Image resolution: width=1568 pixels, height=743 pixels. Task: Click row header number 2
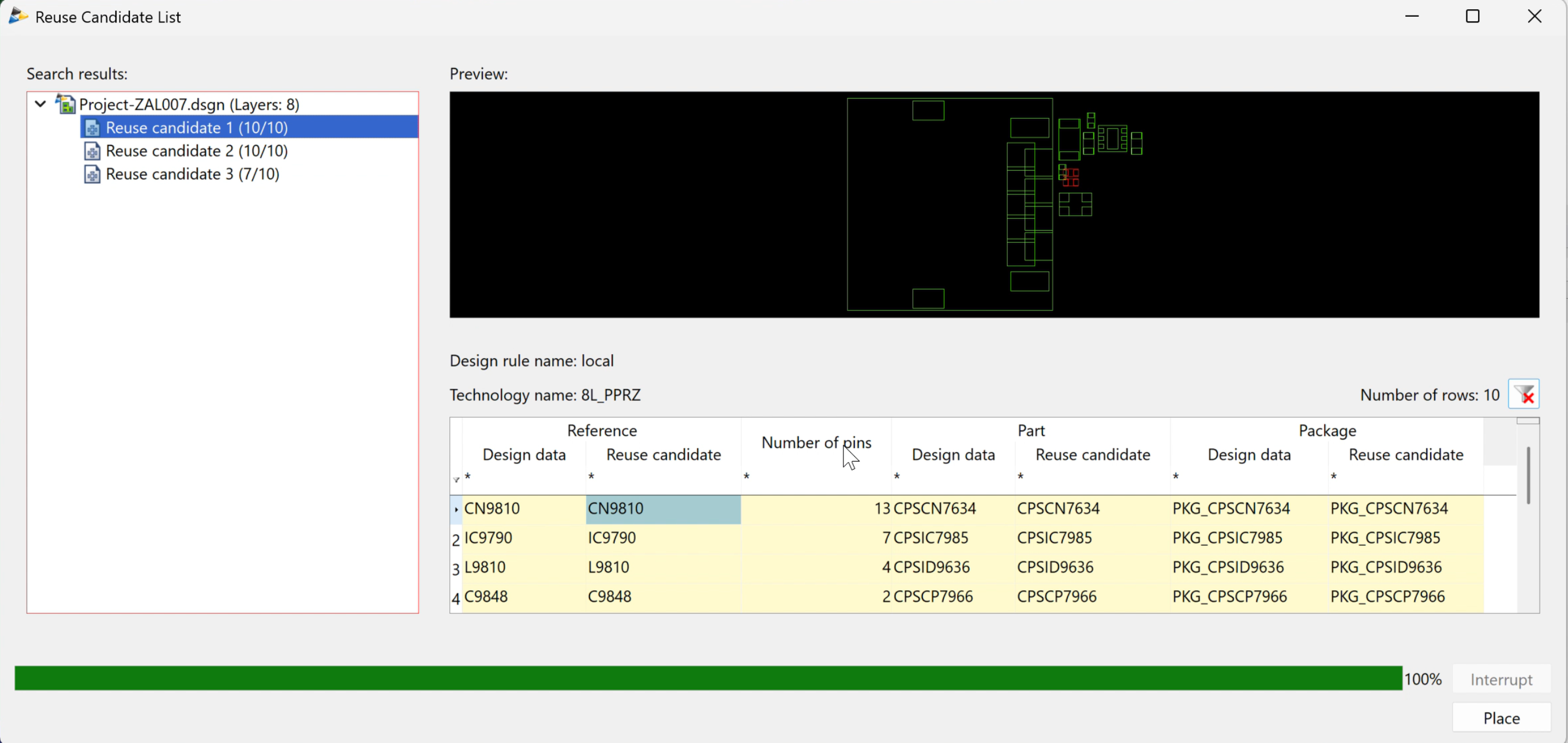(x=456, y=539)
